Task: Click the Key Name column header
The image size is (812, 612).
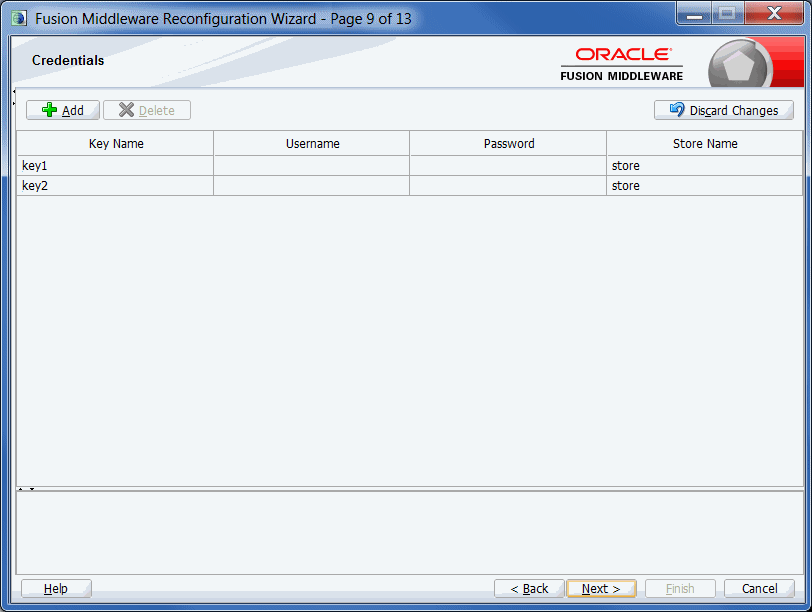Action: (x=115, y=143)
